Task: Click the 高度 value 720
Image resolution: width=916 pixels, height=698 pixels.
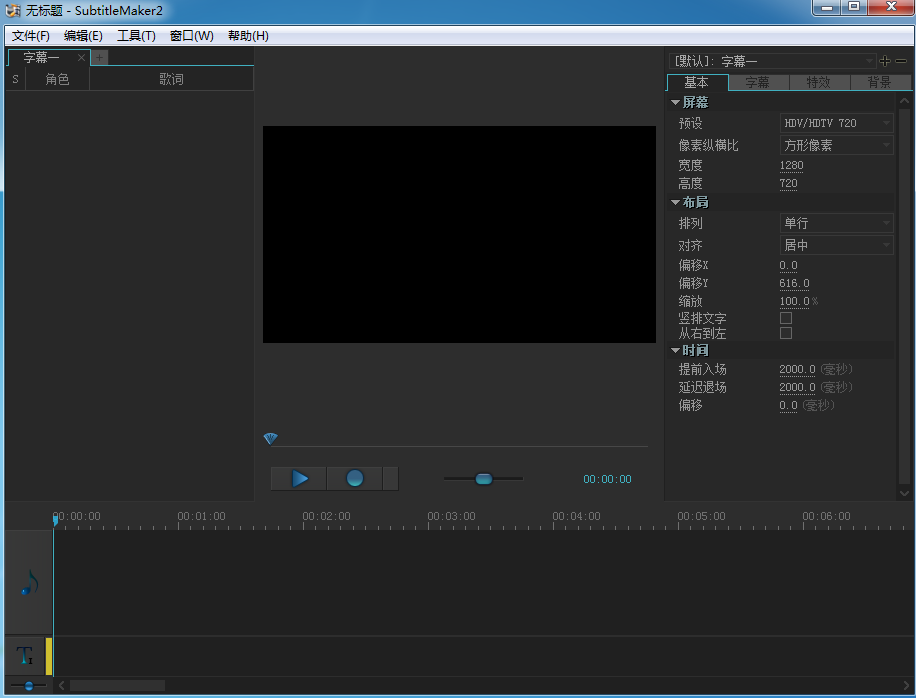Action: pos(788,183)
